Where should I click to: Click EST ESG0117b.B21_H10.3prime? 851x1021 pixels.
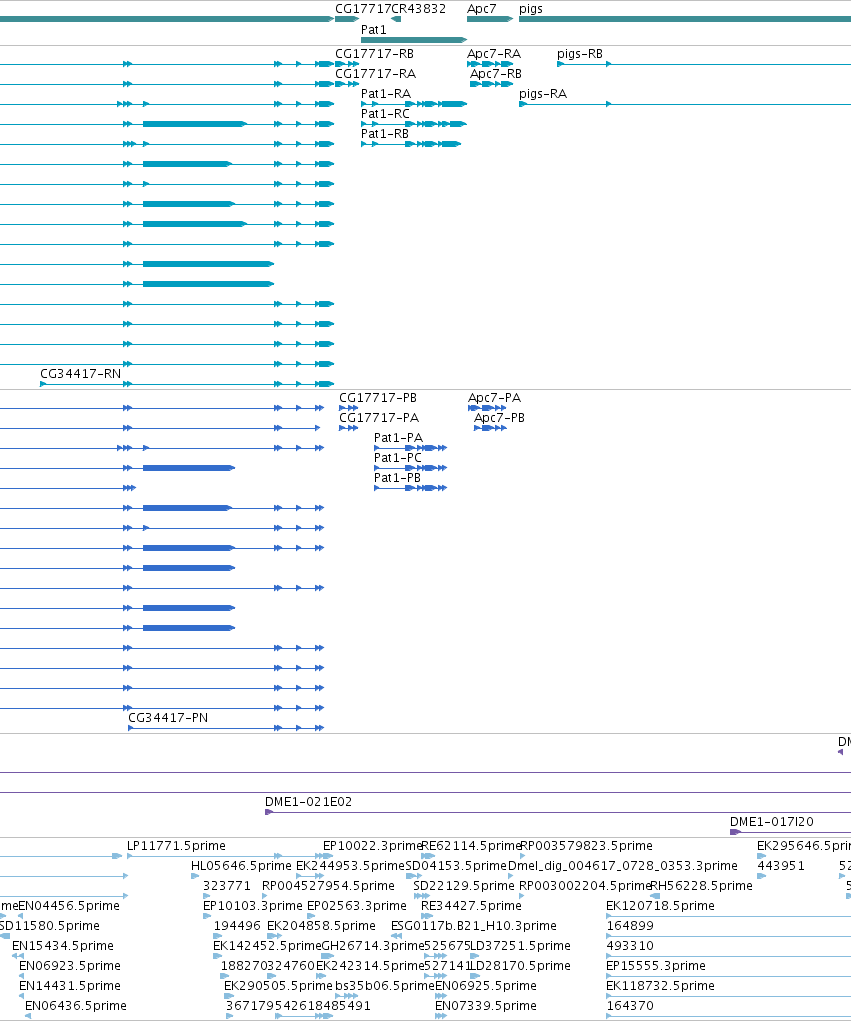[x=473, y=926]
